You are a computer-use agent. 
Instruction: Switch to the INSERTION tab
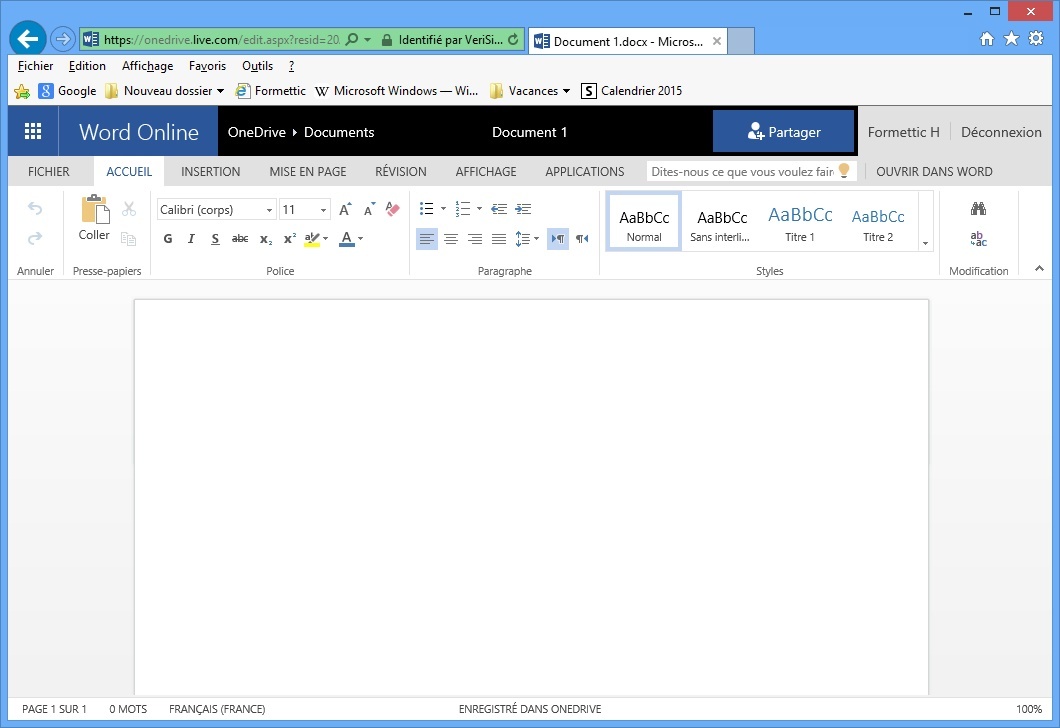(x=210, y=172)
